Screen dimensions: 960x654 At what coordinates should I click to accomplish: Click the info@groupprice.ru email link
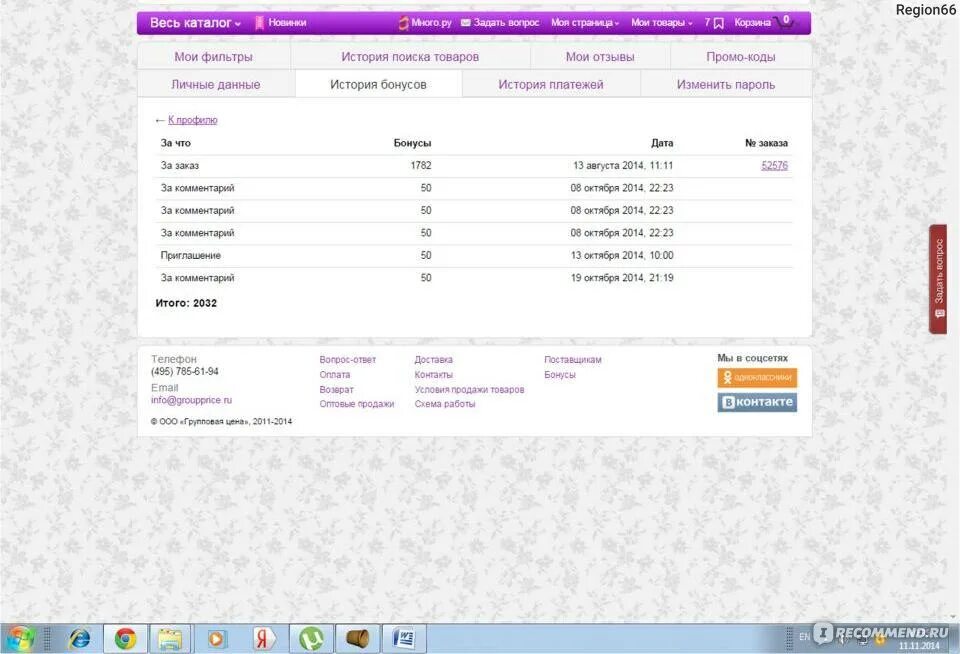pyautogui.click(x=192, y=400)
